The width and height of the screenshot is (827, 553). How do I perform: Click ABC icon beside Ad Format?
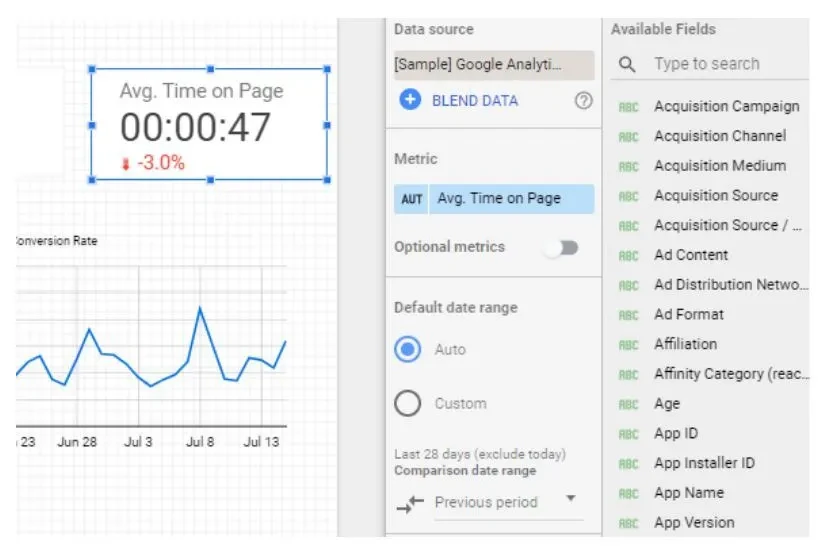(628, 315)
